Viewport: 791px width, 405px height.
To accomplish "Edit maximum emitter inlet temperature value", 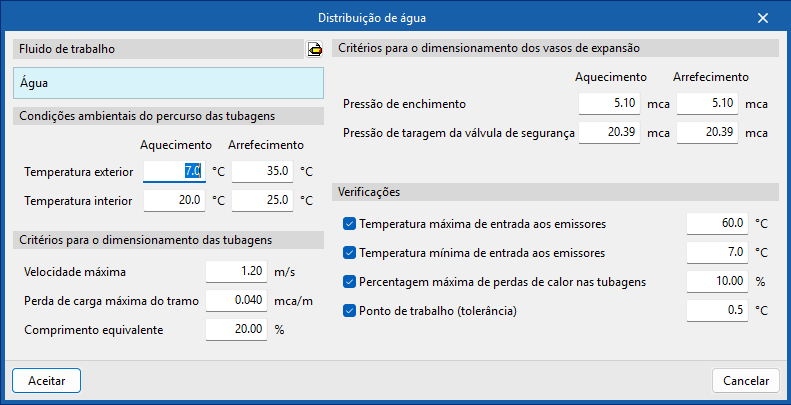I will tap(717, 223).
